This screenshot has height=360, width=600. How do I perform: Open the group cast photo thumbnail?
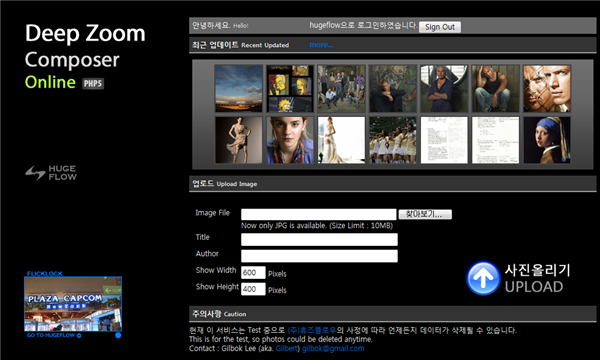click(x=341, y=88)
